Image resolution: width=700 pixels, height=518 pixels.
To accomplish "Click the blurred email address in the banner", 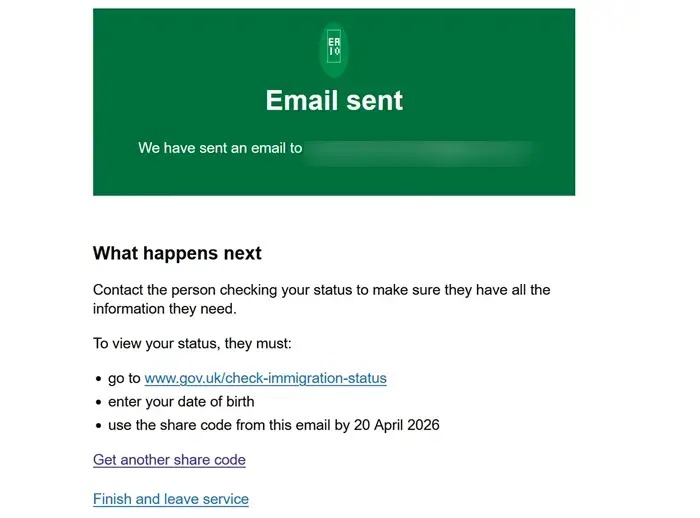I will click(422, 150).
